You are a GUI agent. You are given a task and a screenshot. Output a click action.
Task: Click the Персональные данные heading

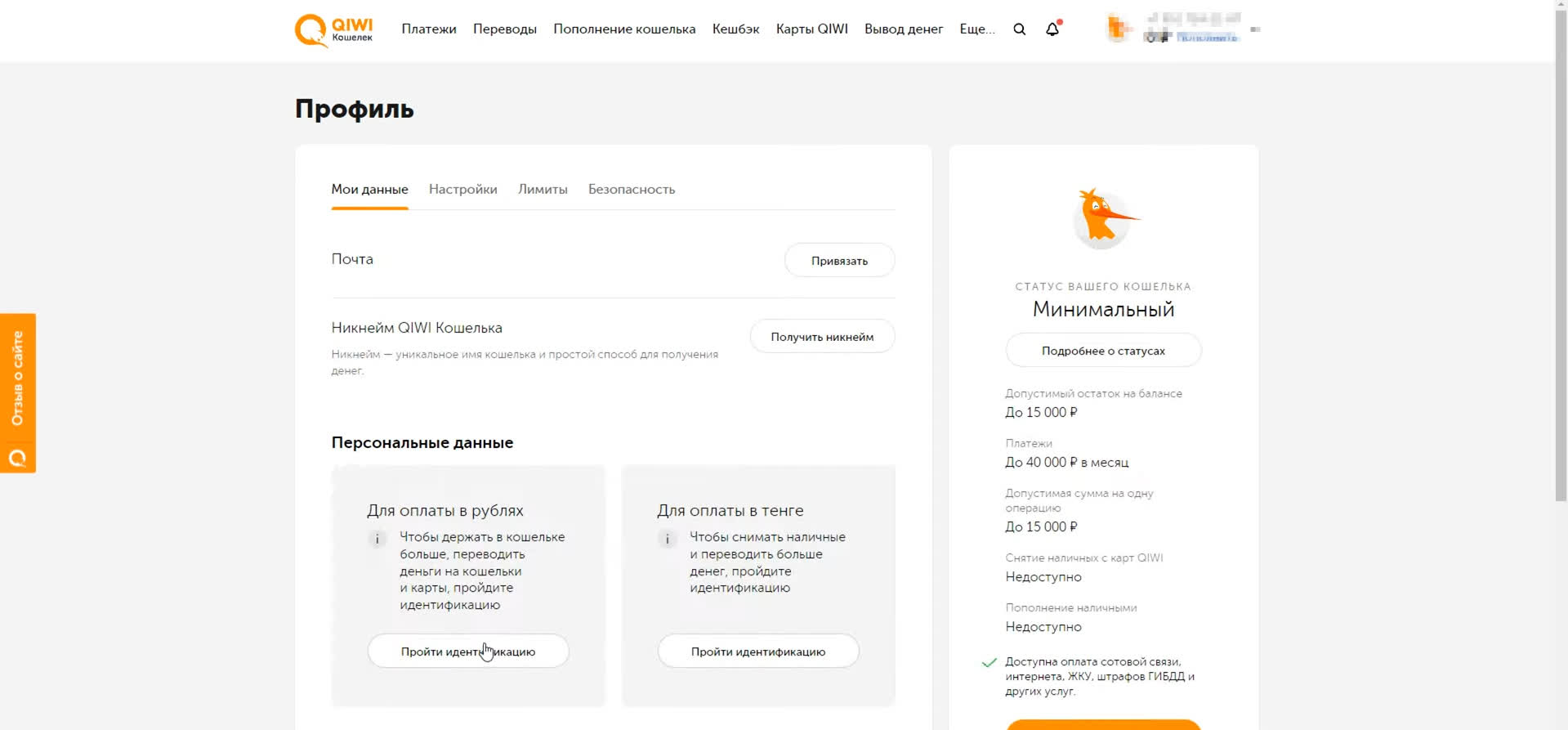(422, 443)
